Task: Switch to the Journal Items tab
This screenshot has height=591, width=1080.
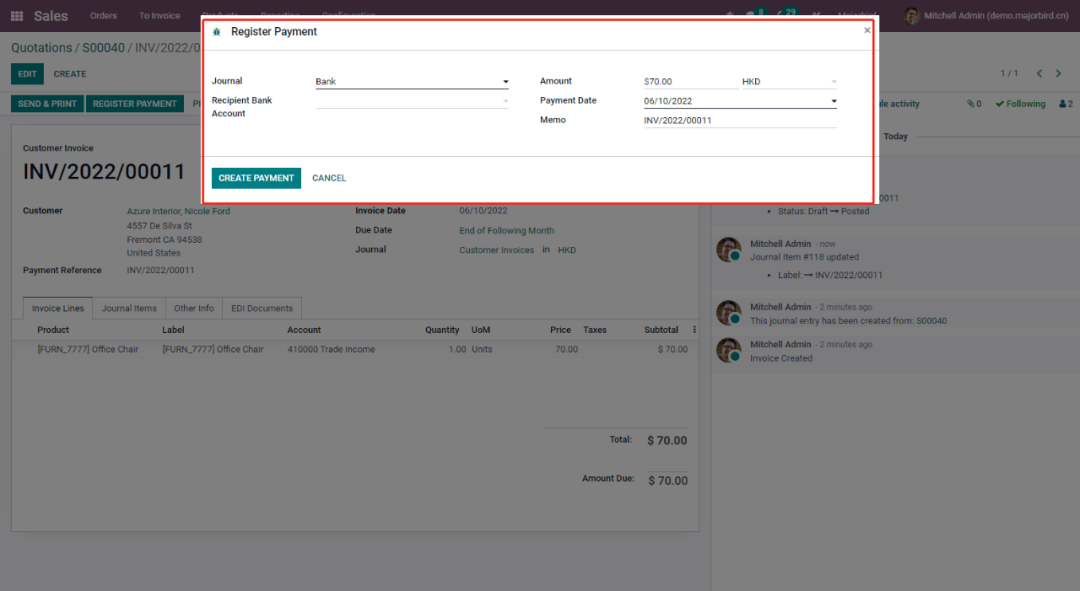Action: coord(129,308)
